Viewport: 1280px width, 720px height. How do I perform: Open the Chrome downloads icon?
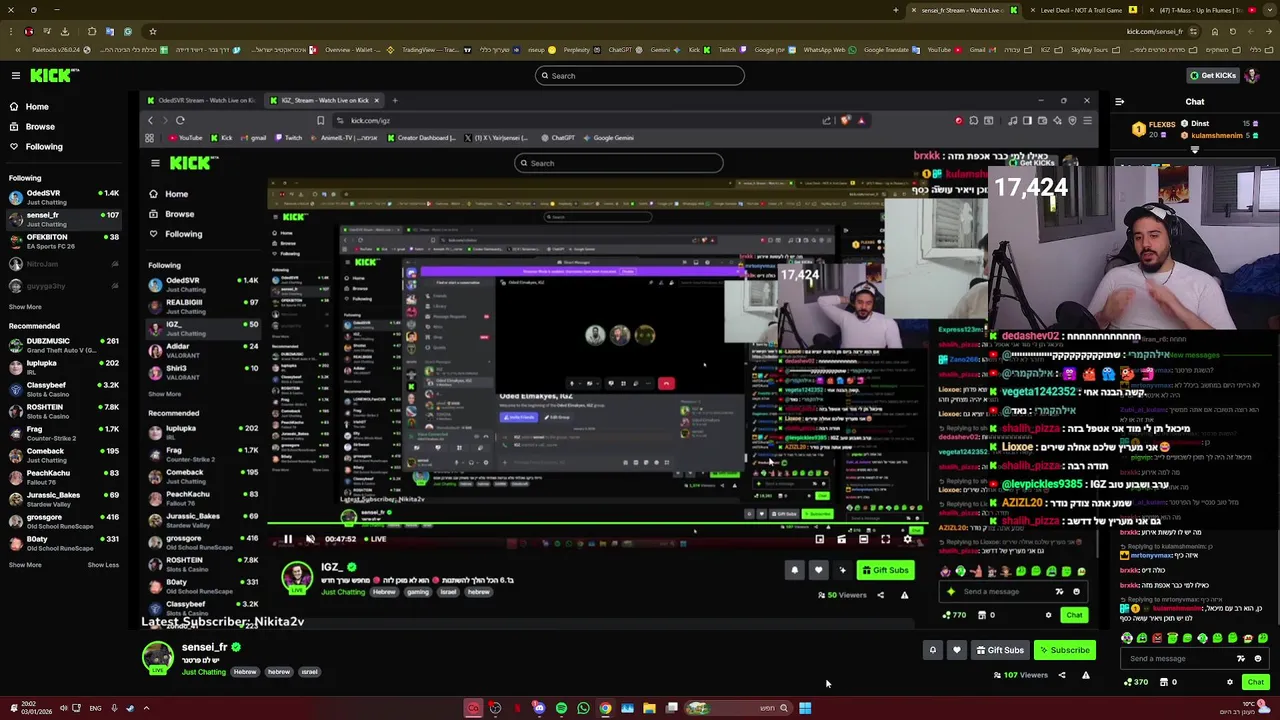pos(65,31)
